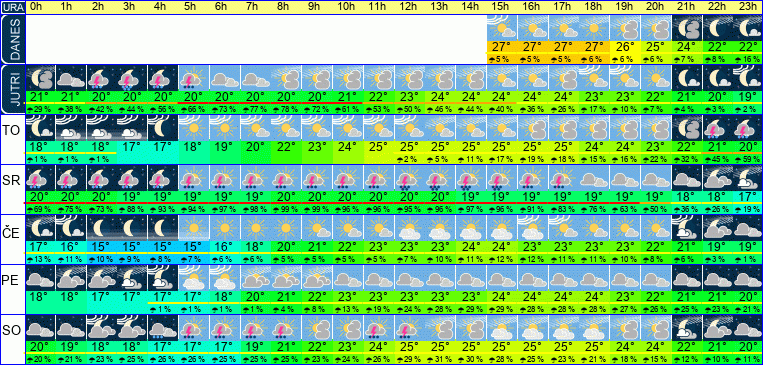Click the crescent moon icon for DANES at 22h
Viewport: 763px width, 365px height.
717,28
